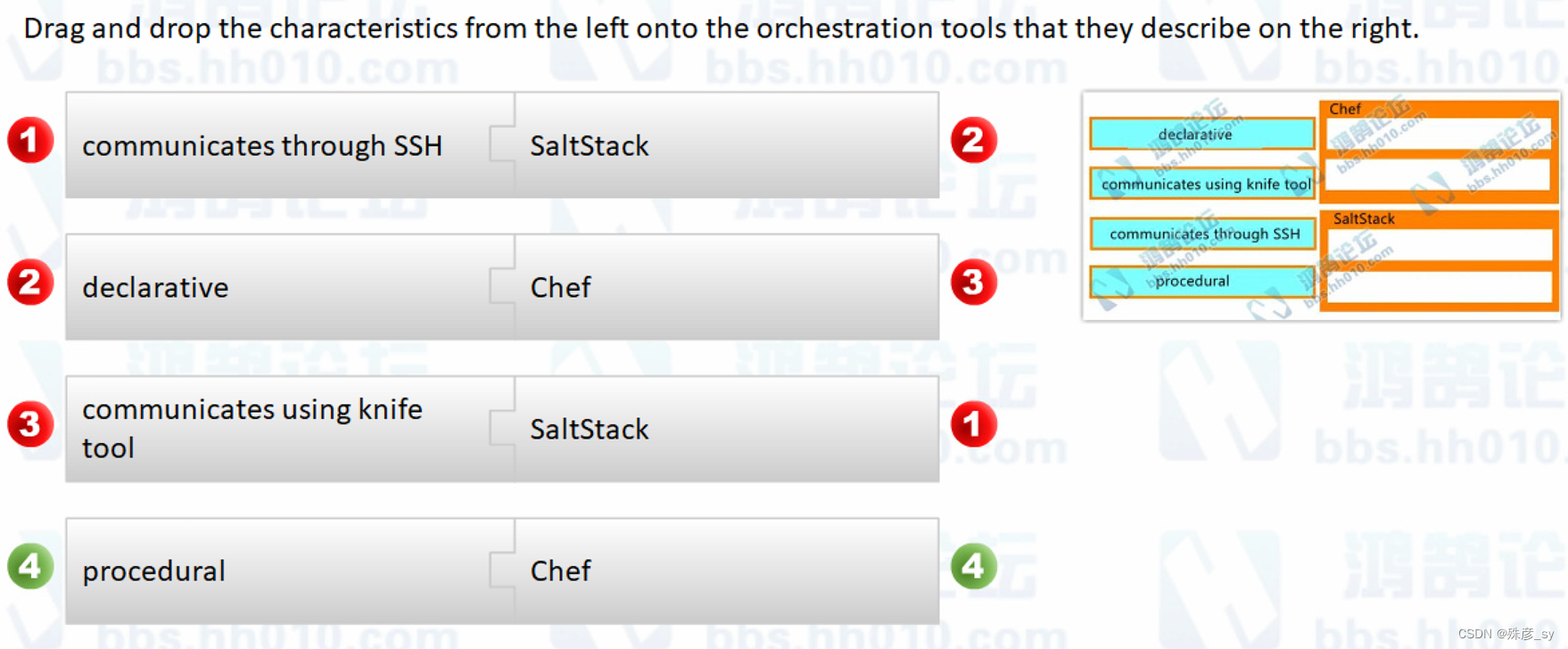
Task: Click green circle 4 right of bottom Chef row
Action: coord(973,566)
